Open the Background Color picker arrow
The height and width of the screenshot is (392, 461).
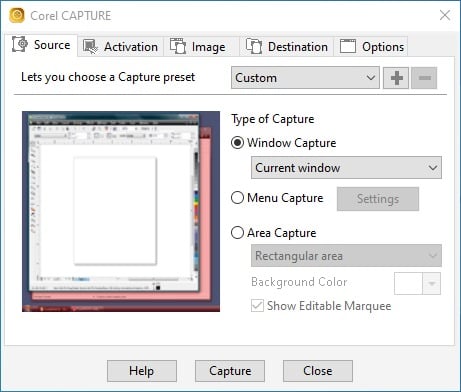pyautogui.click(x=432, y=284)
